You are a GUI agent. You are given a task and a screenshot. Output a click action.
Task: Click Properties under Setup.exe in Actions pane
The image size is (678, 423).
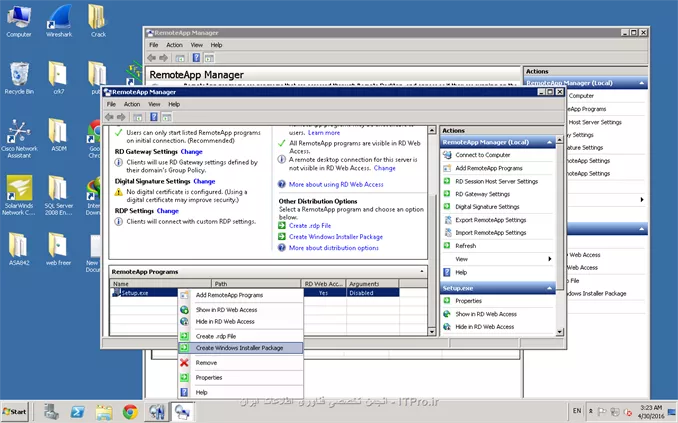468,301
